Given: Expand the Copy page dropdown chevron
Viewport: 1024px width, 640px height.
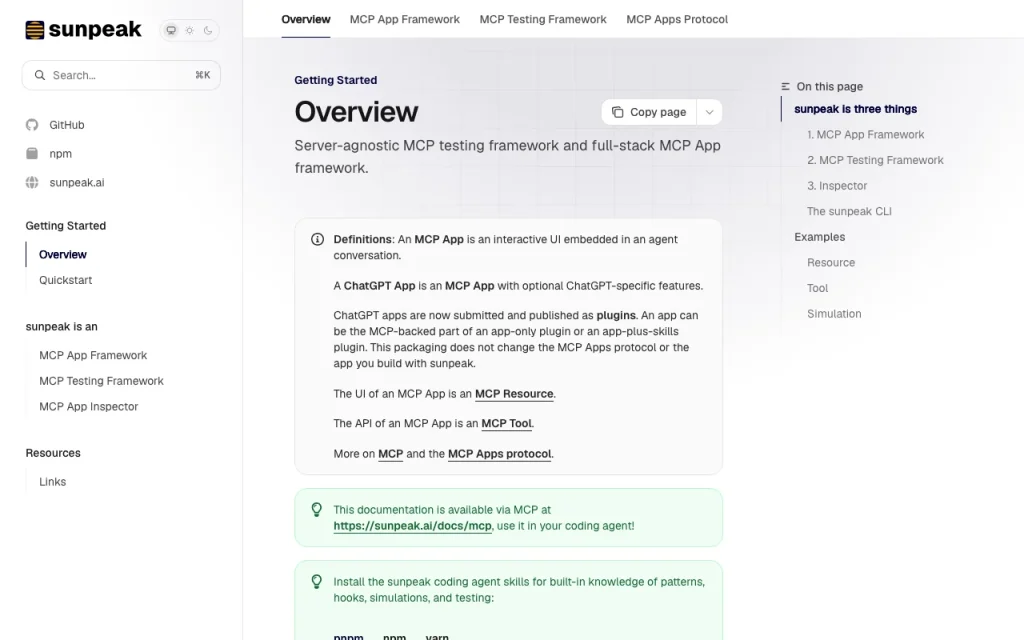Looking at the screenshot, I should pos(709,112).
